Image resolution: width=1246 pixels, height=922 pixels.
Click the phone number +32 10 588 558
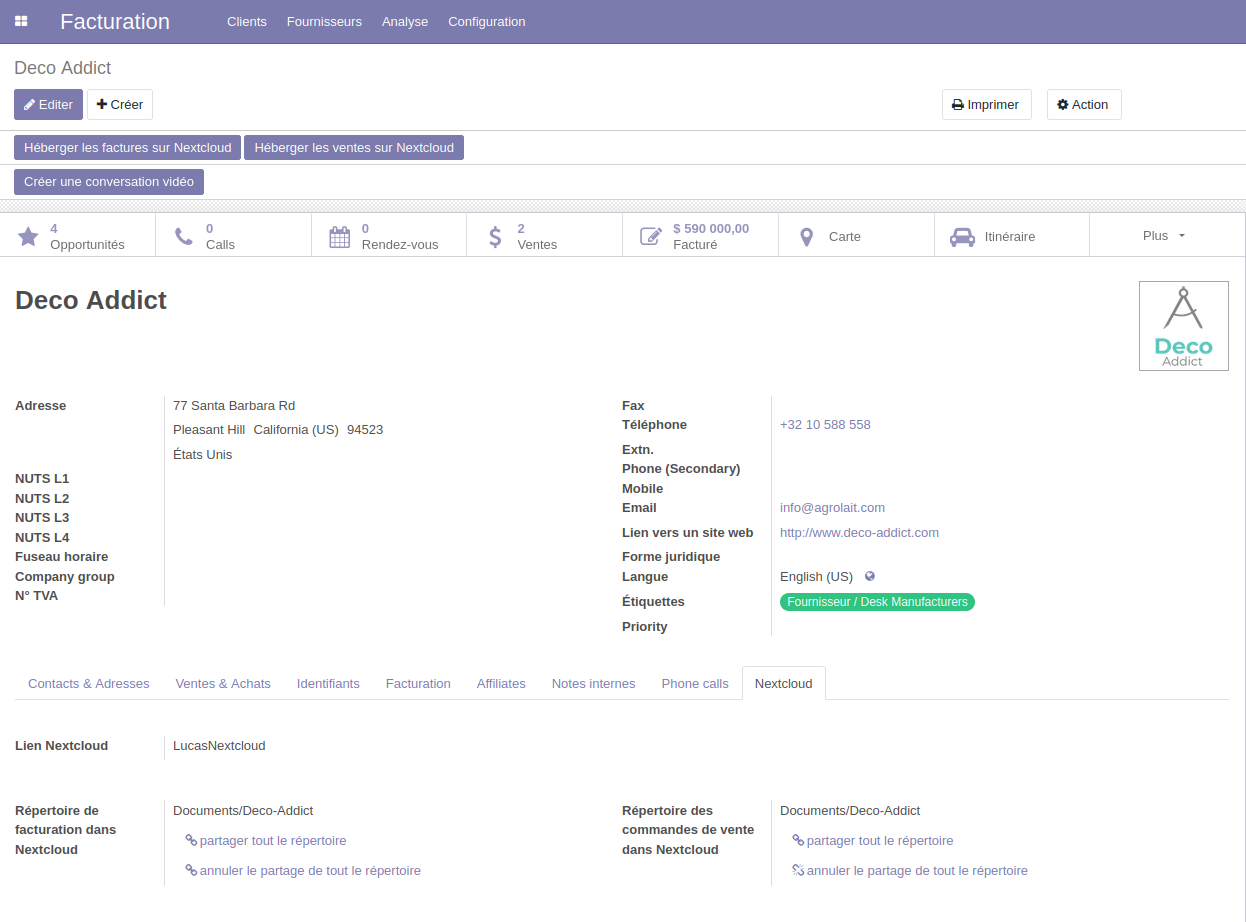pos(825,425)
